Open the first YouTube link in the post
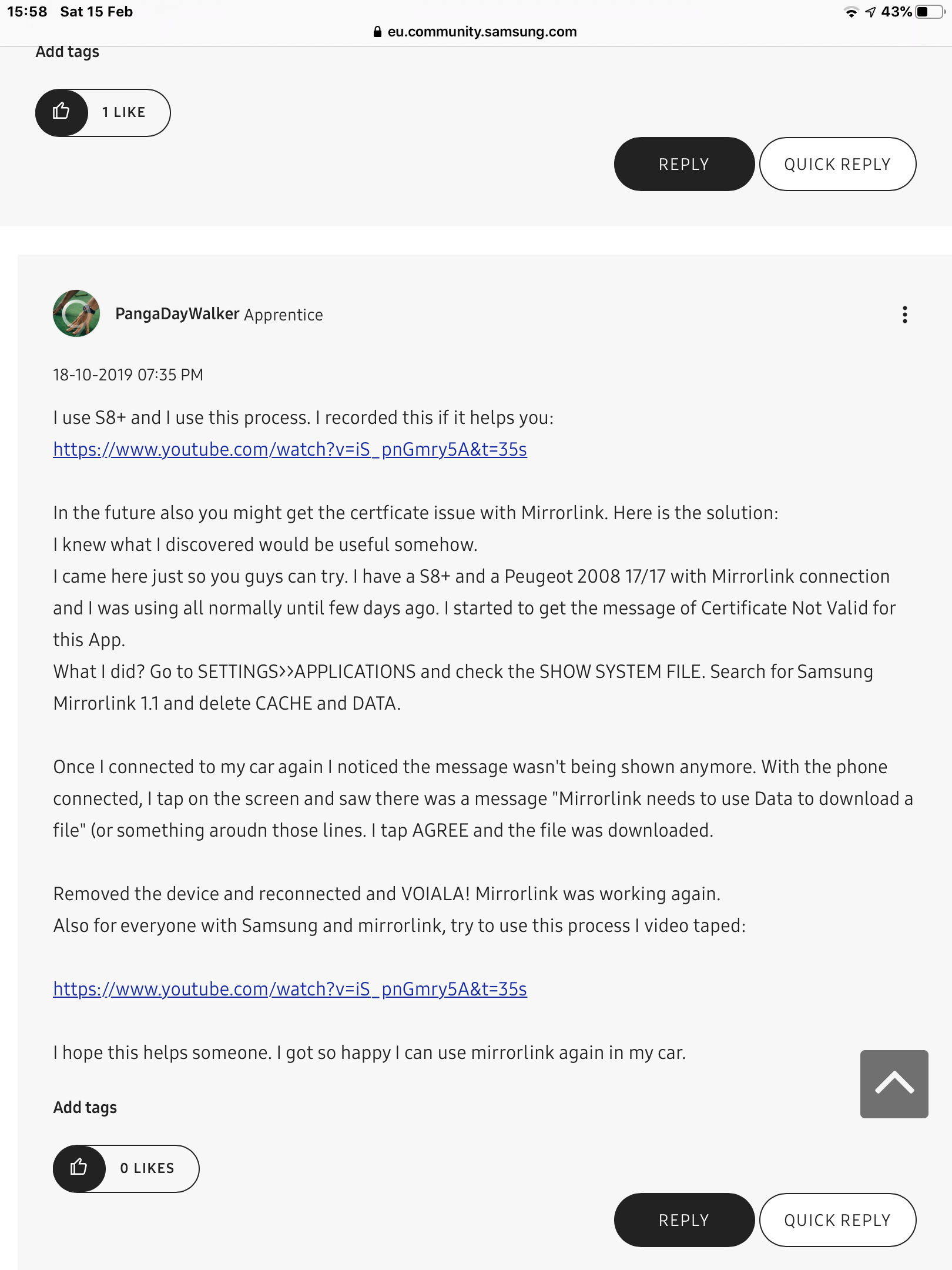The image size is (952, 1270). (x=290, y=449)
